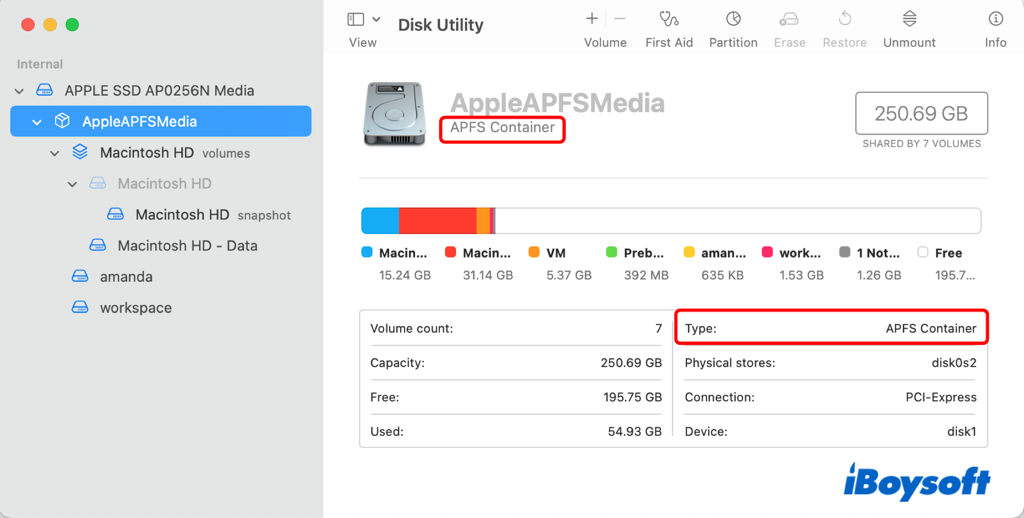This screenshot has height=518, width=1024.
Task: Open the Partition tool
Action: click(733, 19)
